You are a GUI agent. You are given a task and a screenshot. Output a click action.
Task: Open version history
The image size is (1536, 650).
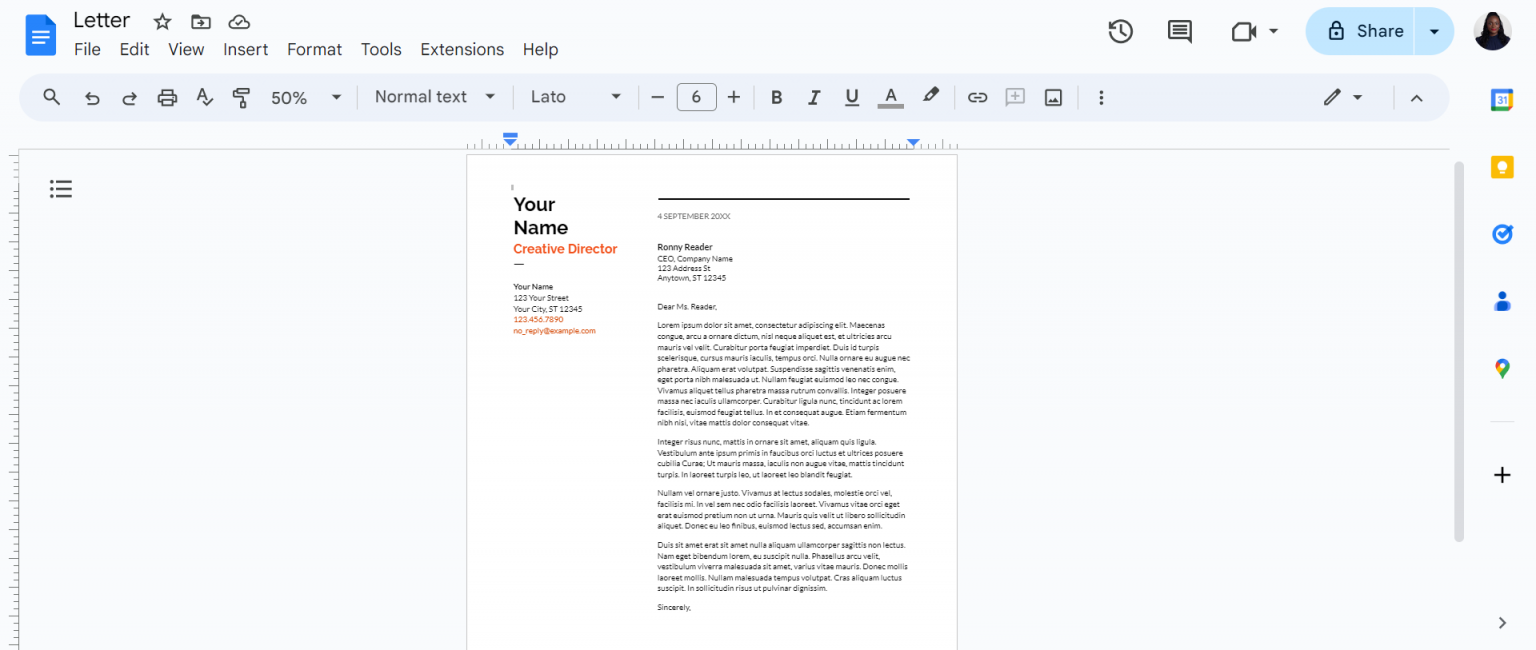point(1120,31)
